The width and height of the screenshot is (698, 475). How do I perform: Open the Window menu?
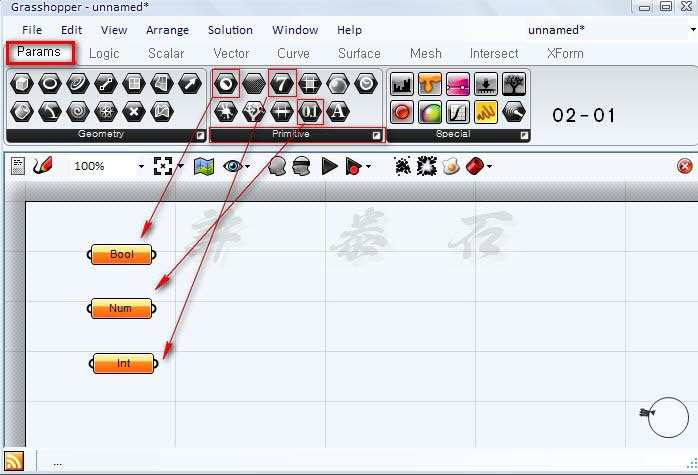pyautogui.click(x=295, y=30)
